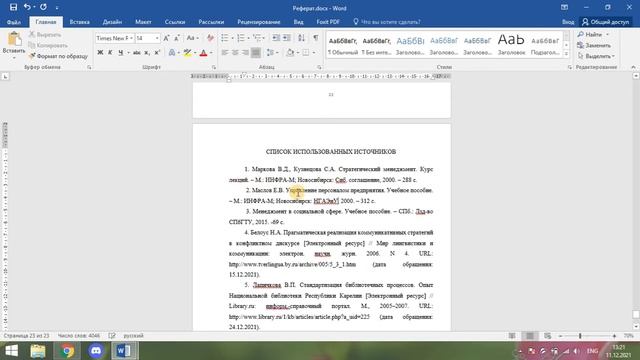640x360 pixels.
Task: Toggle subscript x₂ formatting
Action: point(147,52)
